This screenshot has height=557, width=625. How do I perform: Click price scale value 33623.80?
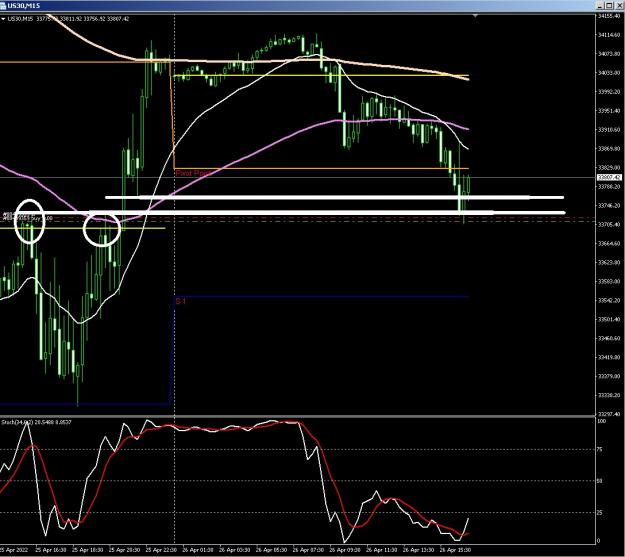[609, 262]
